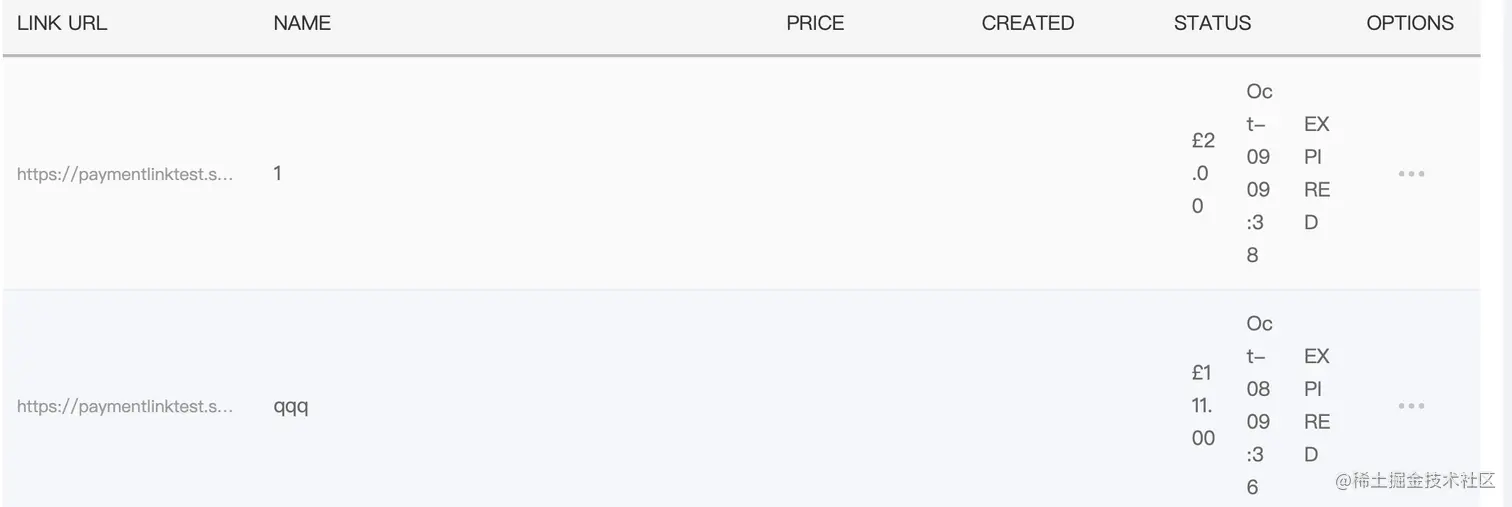Screen dimensions: 1512x507
Task: Click the EXPIRED status in first row
Action: 1317,174
